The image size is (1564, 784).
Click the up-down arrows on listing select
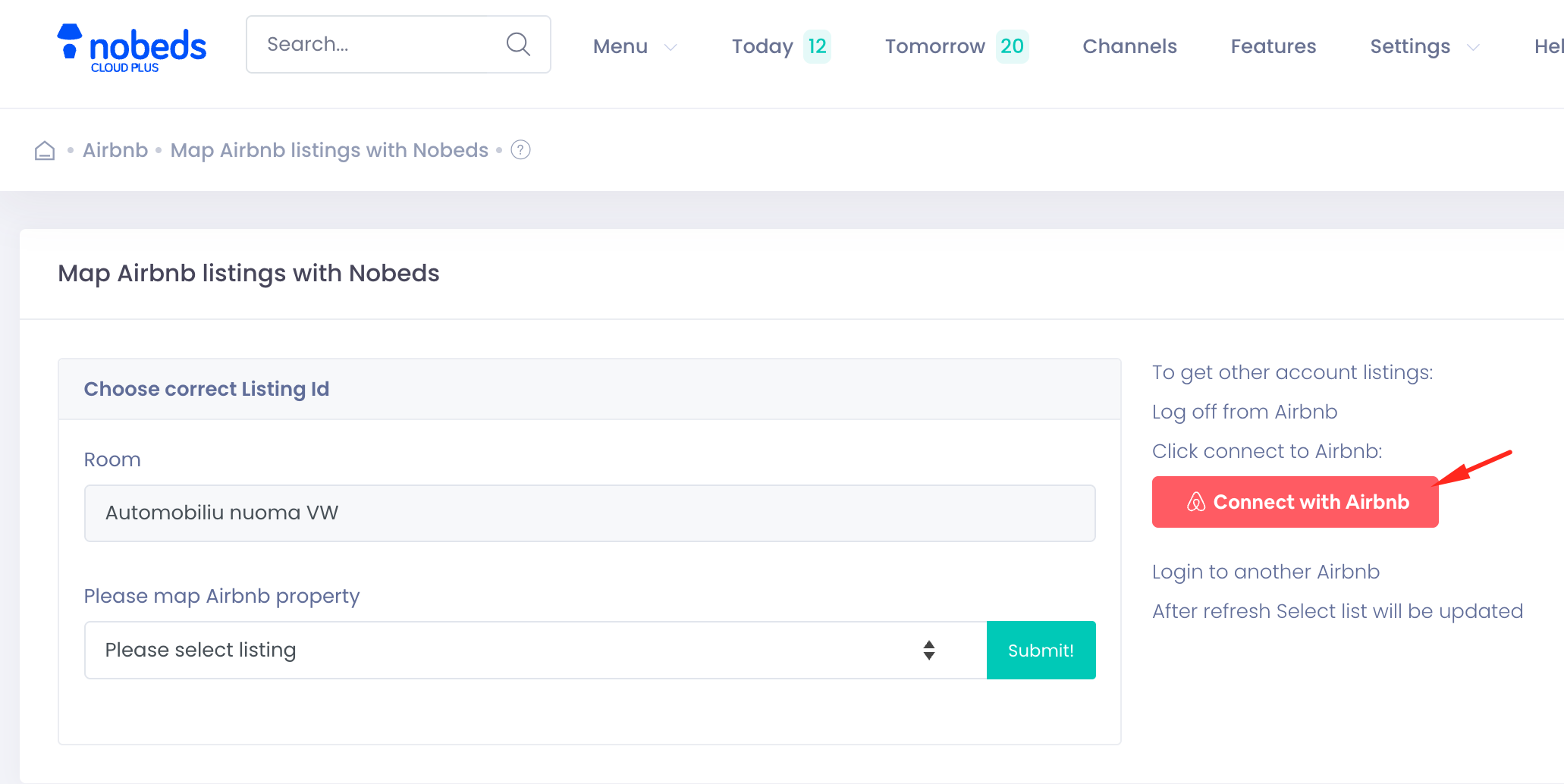point(928,650)
